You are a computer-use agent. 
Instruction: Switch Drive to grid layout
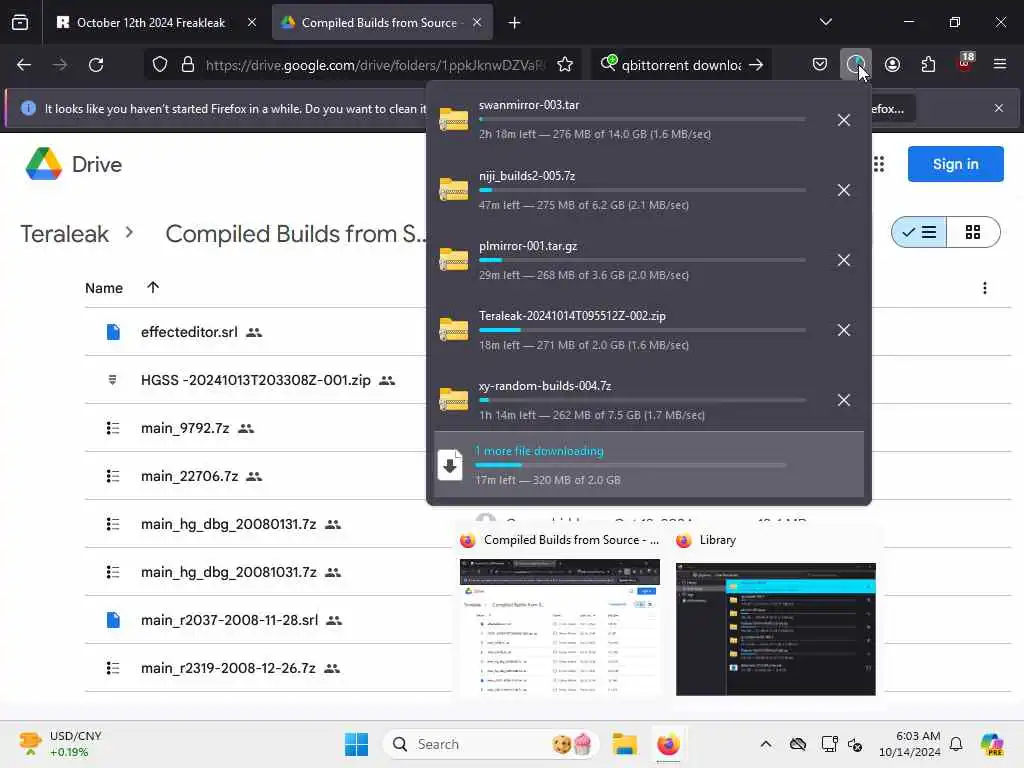[973, 232]
